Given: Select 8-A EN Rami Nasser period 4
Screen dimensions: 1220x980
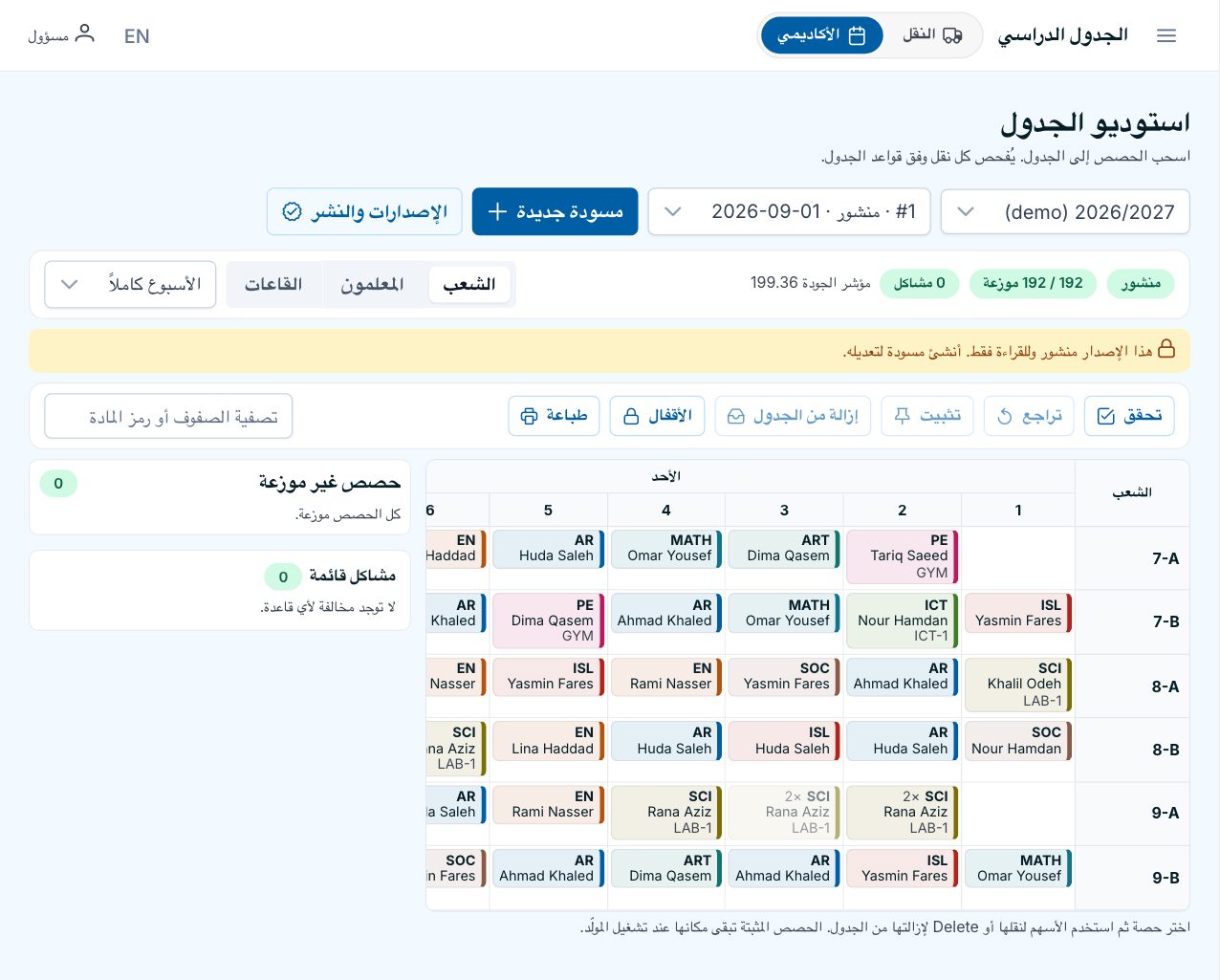Looking at the screenshot, I should (x=666, y=676).
